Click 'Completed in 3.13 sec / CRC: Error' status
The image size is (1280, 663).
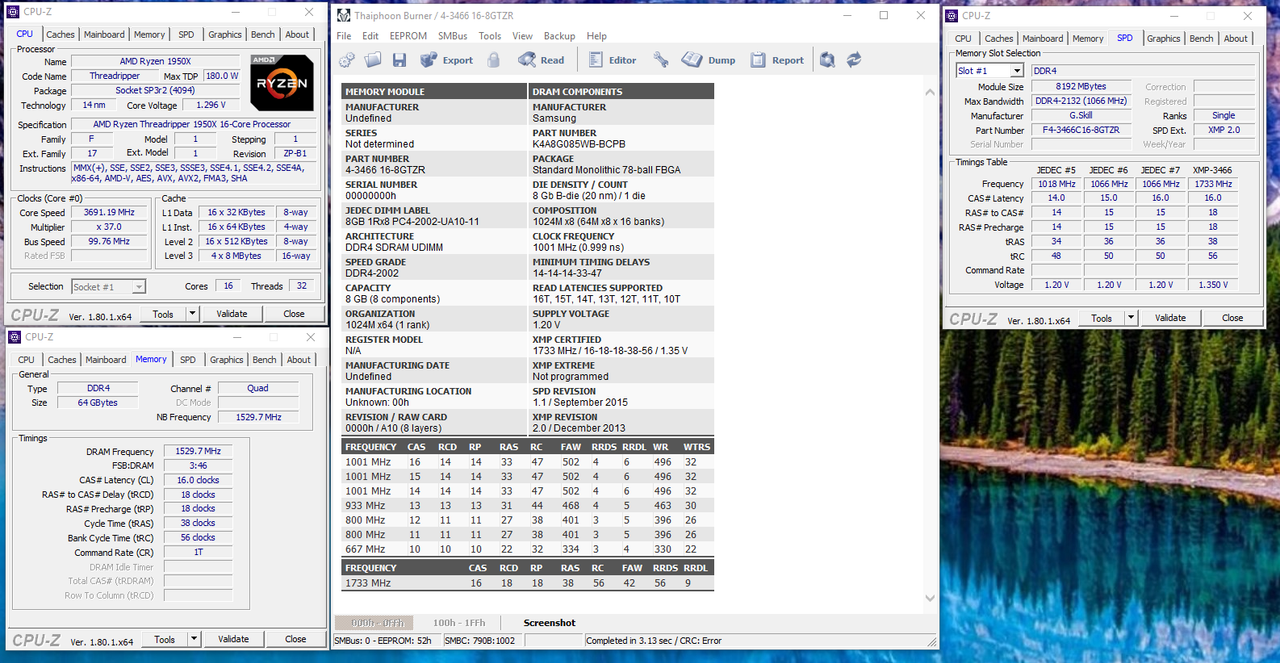click(x=654, y=641)
